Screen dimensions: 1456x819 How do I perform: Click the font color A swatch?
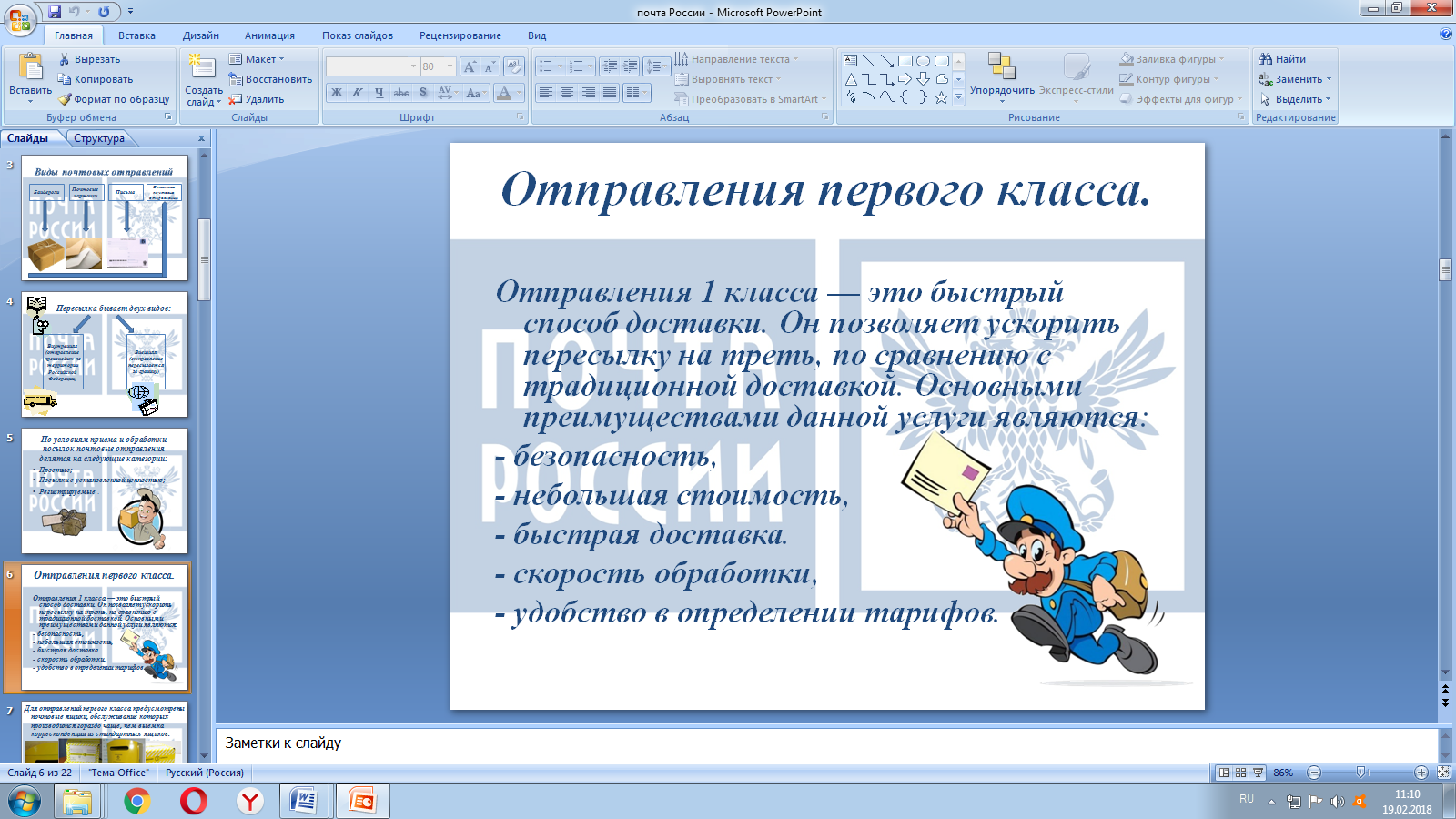coord(505,93)
